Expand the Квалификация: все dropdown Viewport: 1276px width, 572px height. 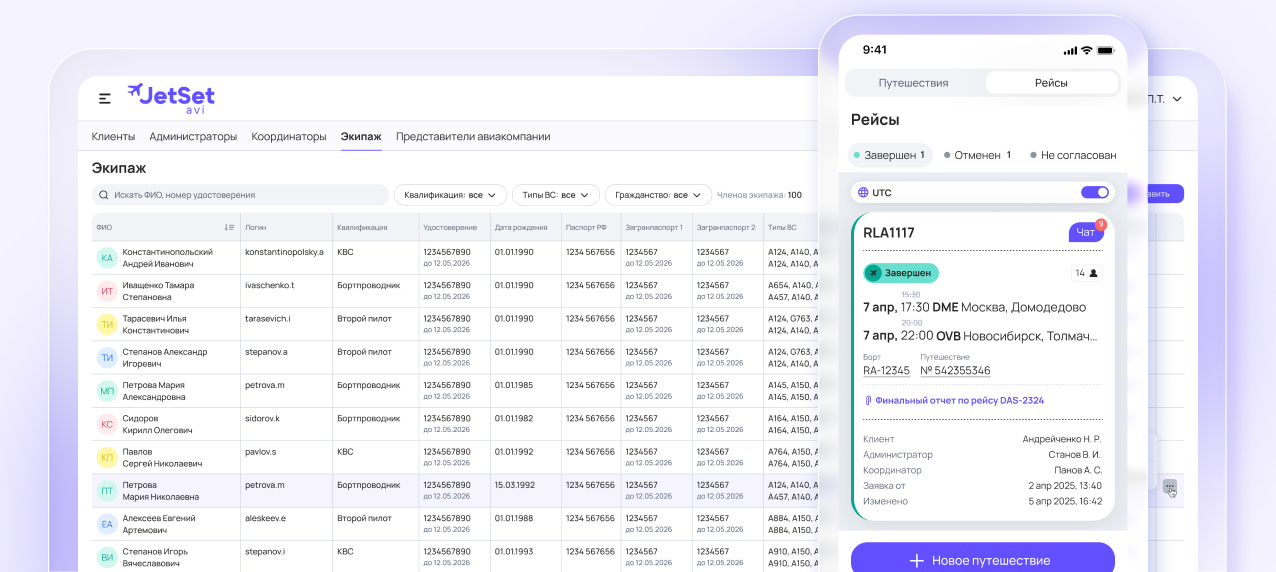click(x=449, y=195)
